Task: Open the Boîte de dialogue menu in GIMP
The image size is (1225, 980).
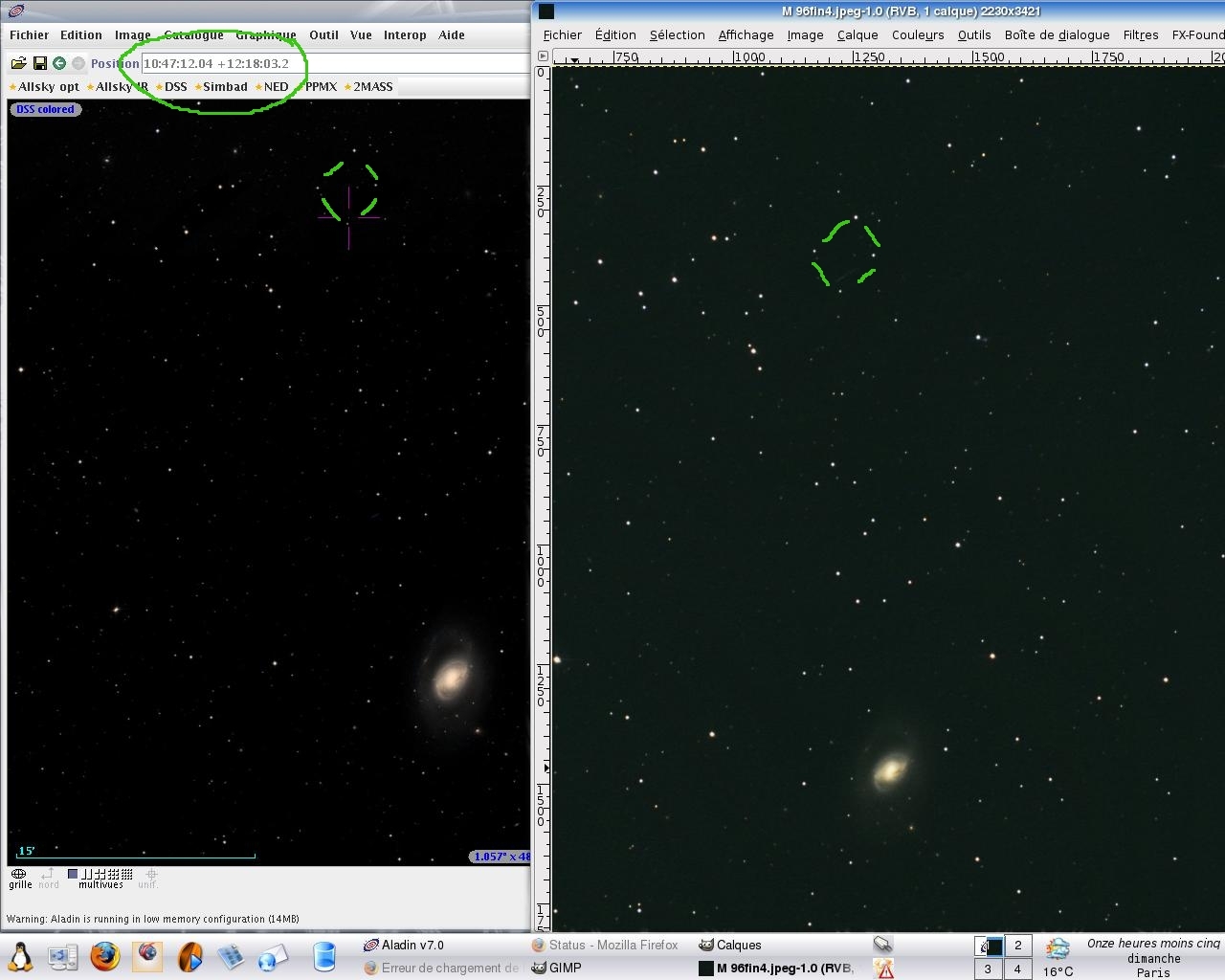Action: 1058,35
